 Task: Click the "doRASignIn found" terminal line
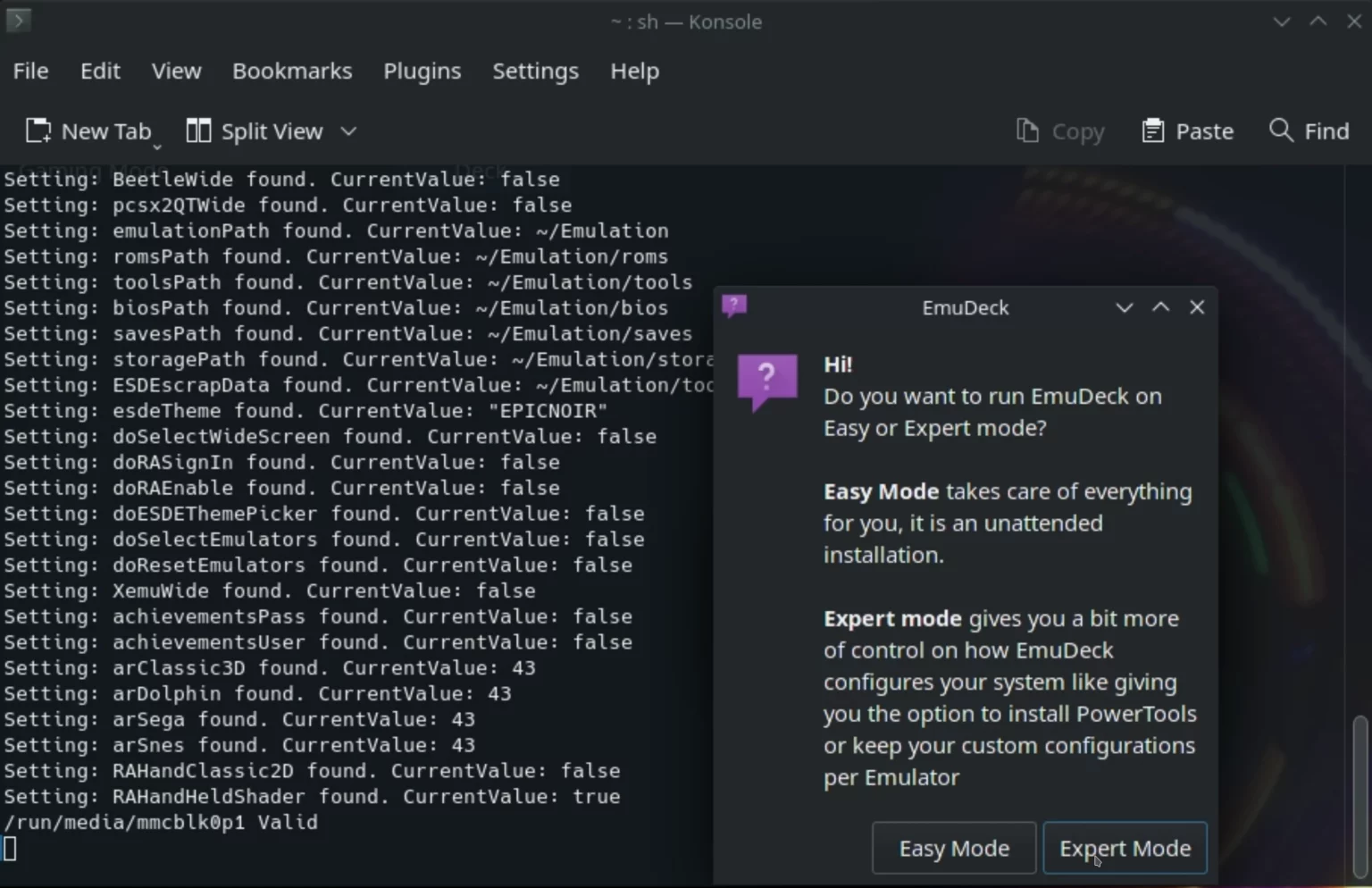281,462
